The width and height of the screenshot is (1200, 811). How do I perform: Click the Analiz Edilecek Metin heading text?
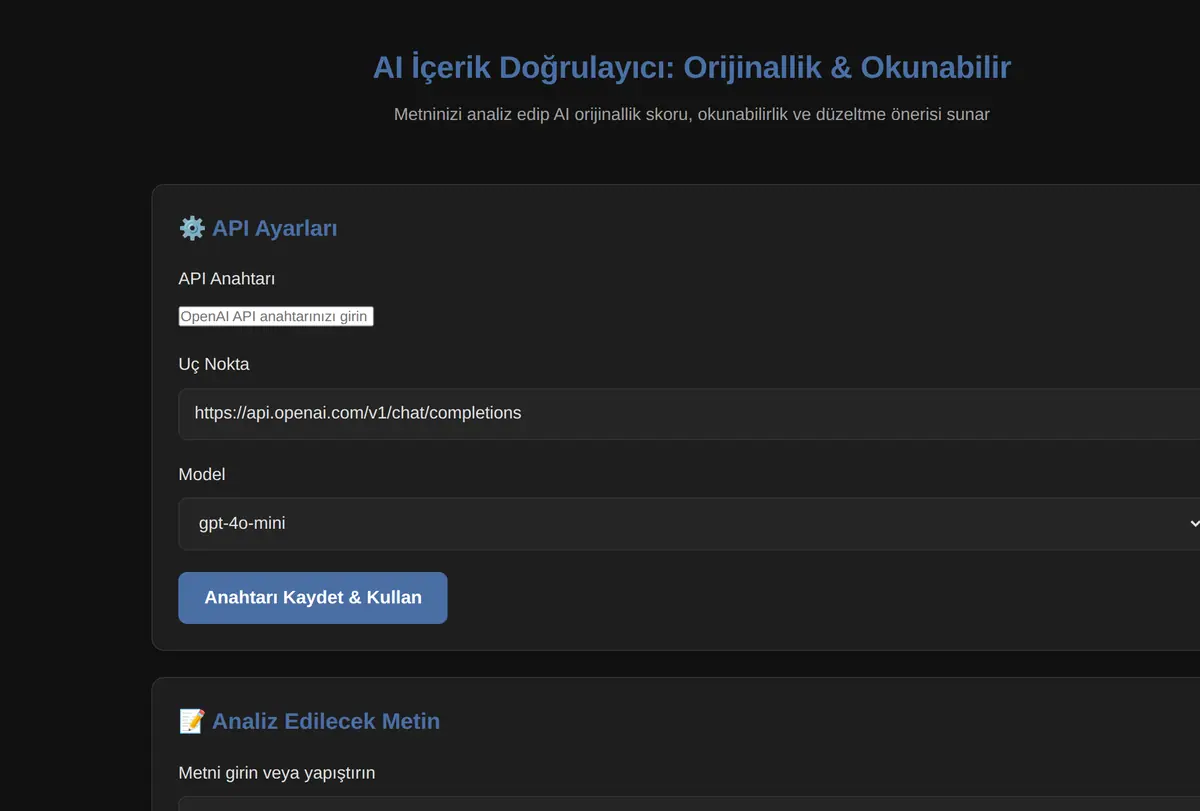326,721
